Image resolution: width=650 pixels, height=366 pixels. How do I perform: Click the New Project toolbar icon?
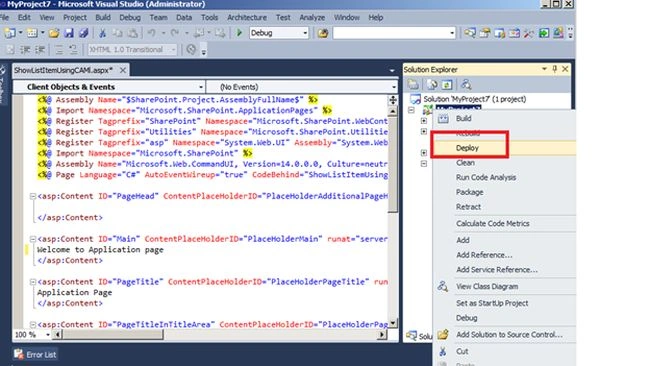[x=10, y=33]
